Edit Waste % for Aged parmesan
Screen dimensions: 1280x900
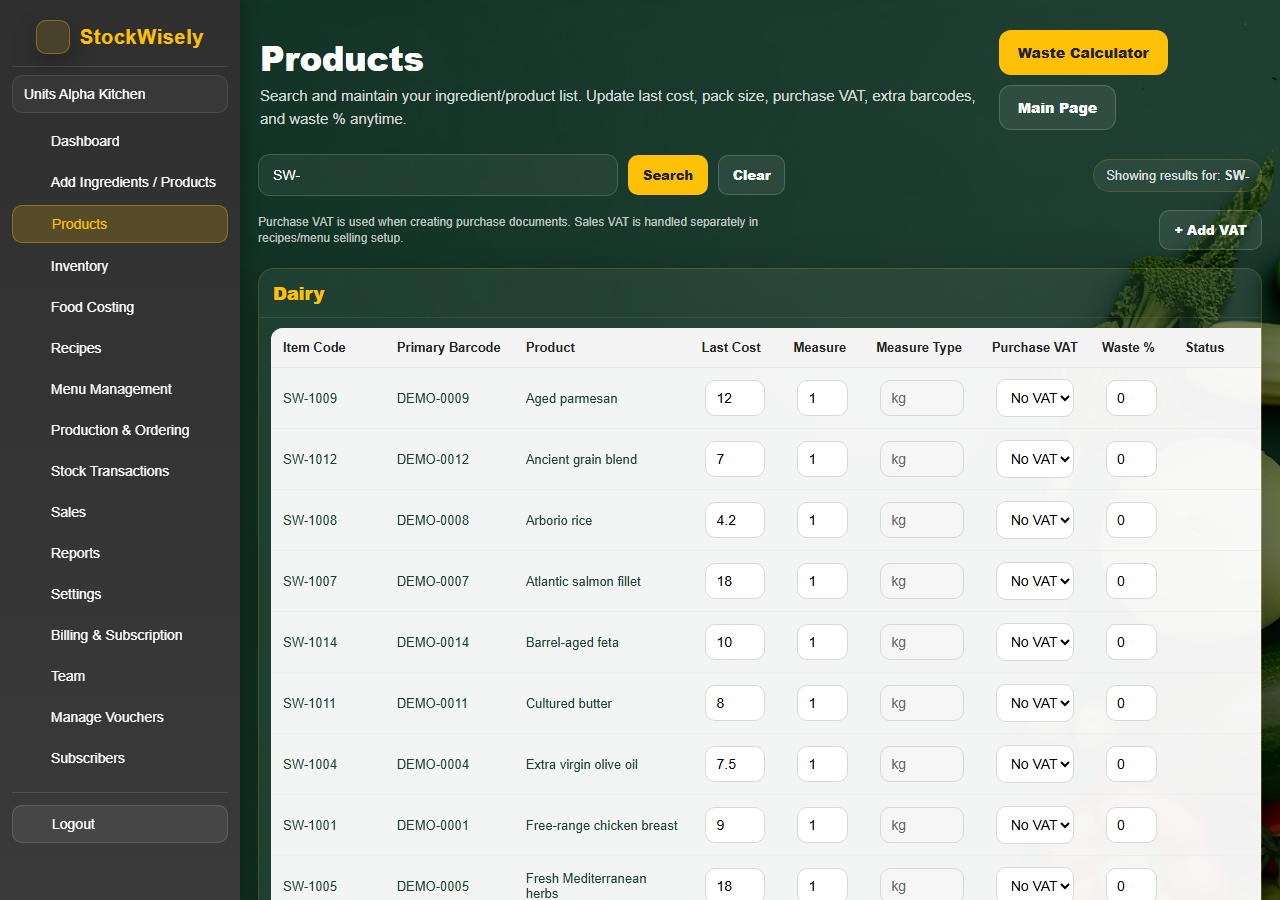pos(1131,398)
